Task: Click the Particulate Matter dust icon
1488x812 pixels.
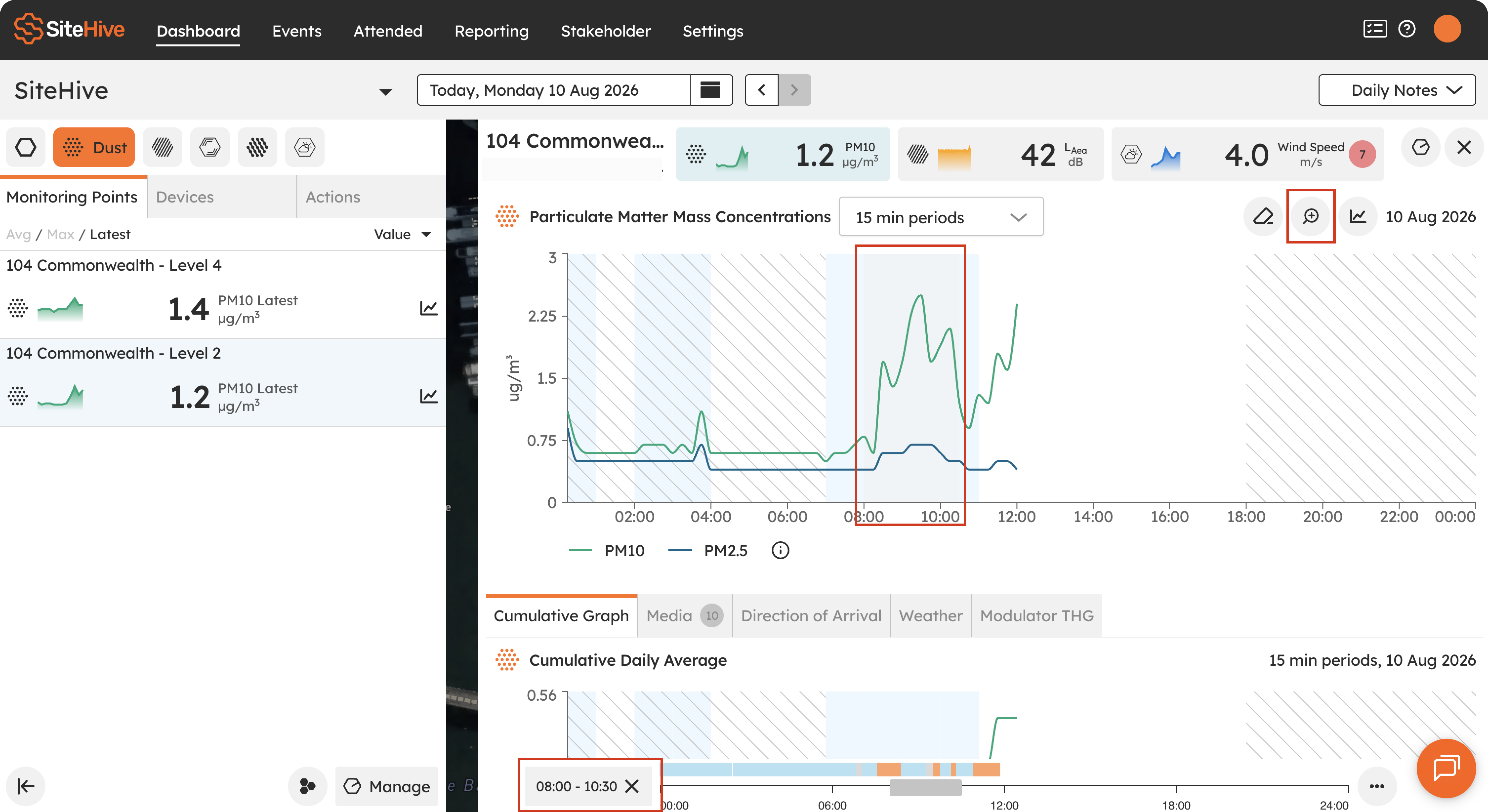Action: coord(507,217)
